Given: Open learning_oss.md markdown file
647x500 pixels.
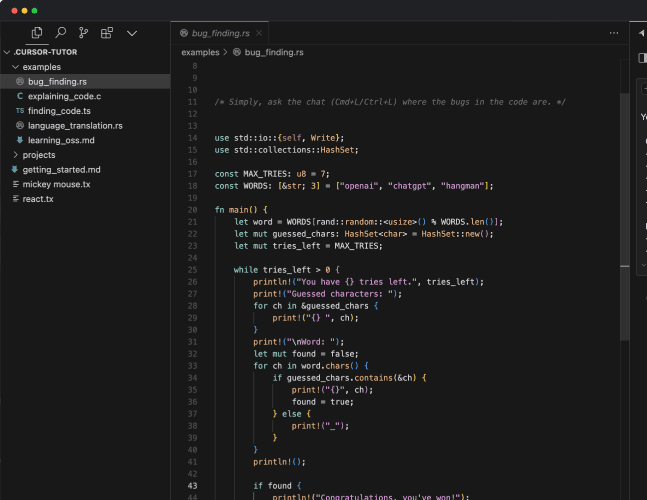Looking at the screenshot, I should click(x=61, y=140).
